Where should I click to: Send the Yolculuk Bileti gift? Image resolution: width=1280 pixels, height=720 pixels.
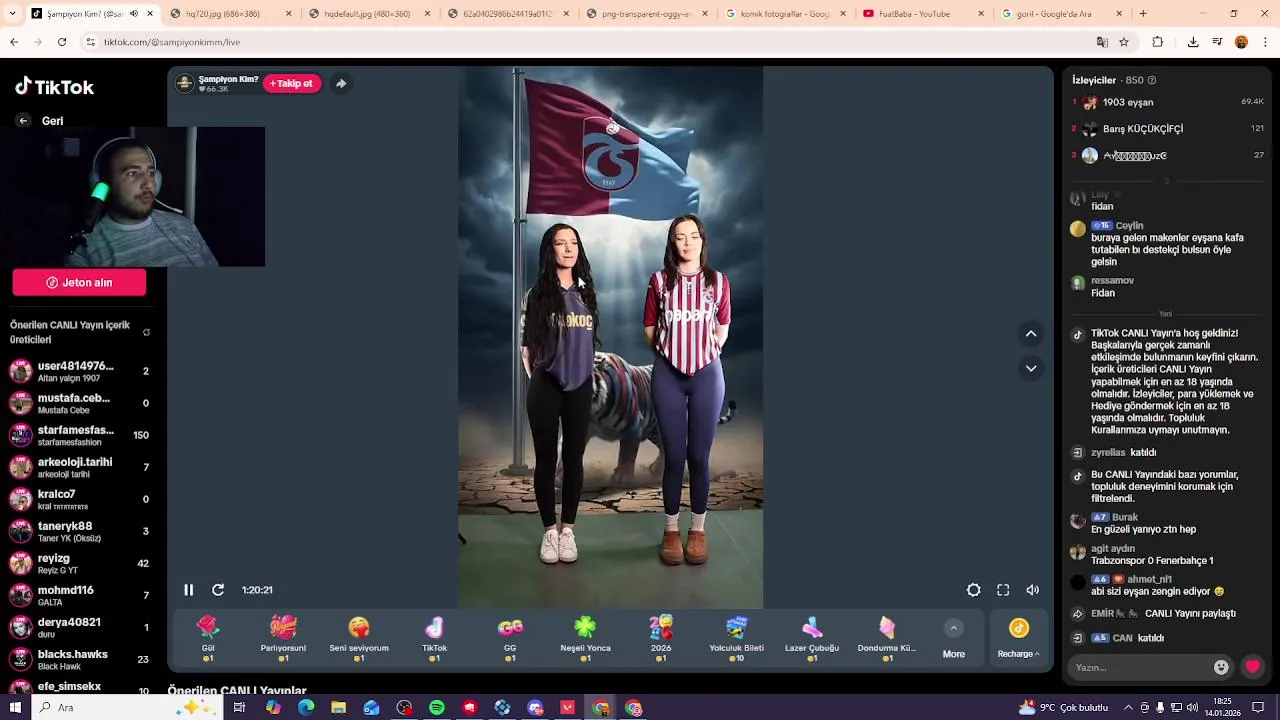(x=736, y=637)
